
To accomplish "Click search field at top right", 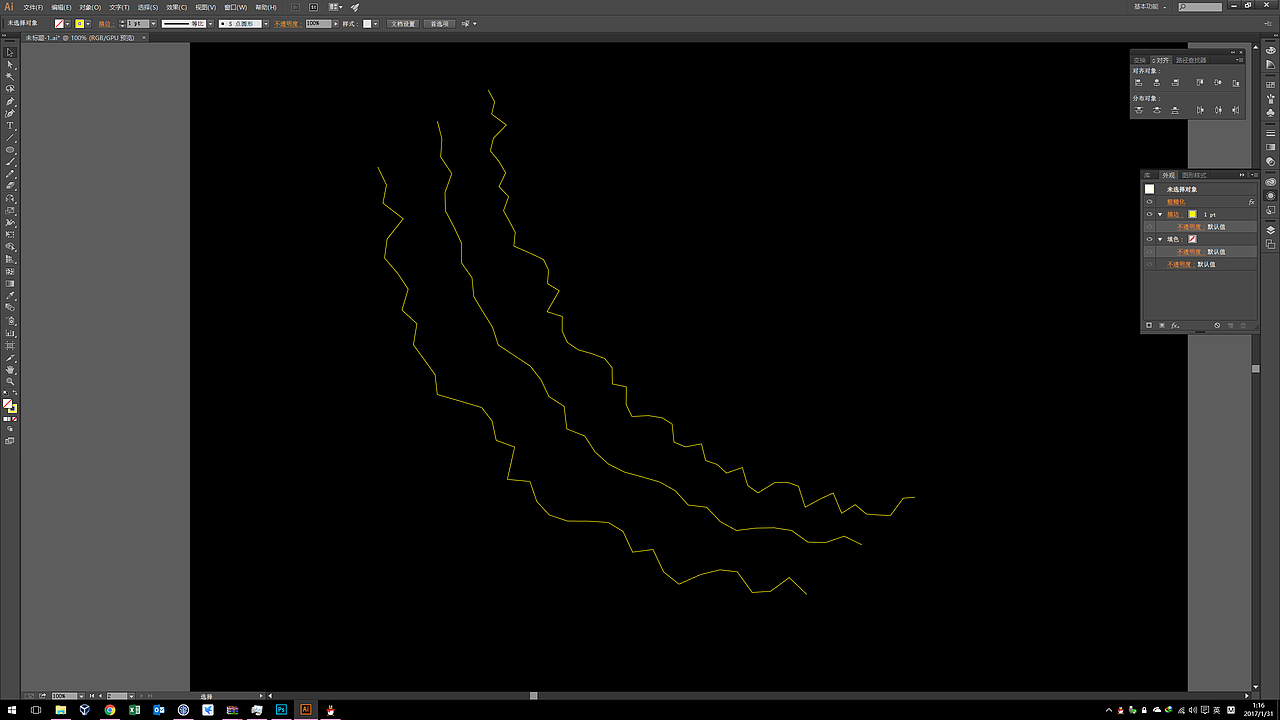I will [x=1200, y=7].
